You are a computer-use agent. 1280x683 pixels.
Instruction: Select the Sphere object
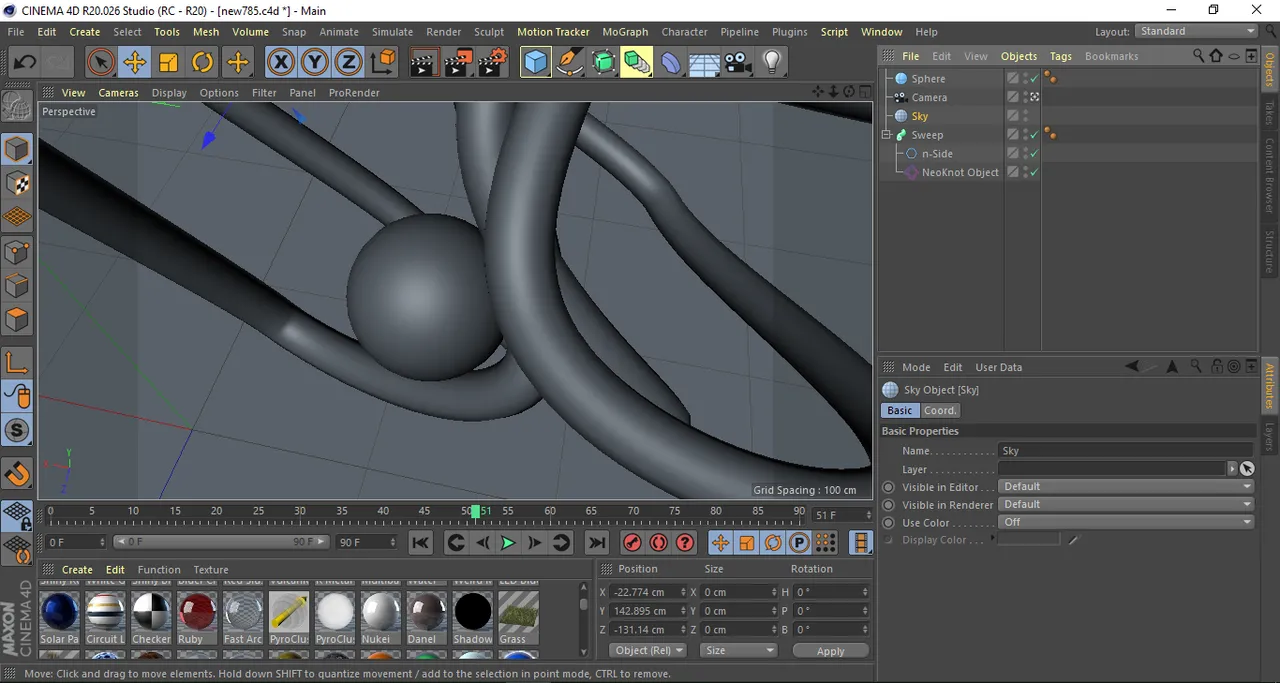point(928,79)
